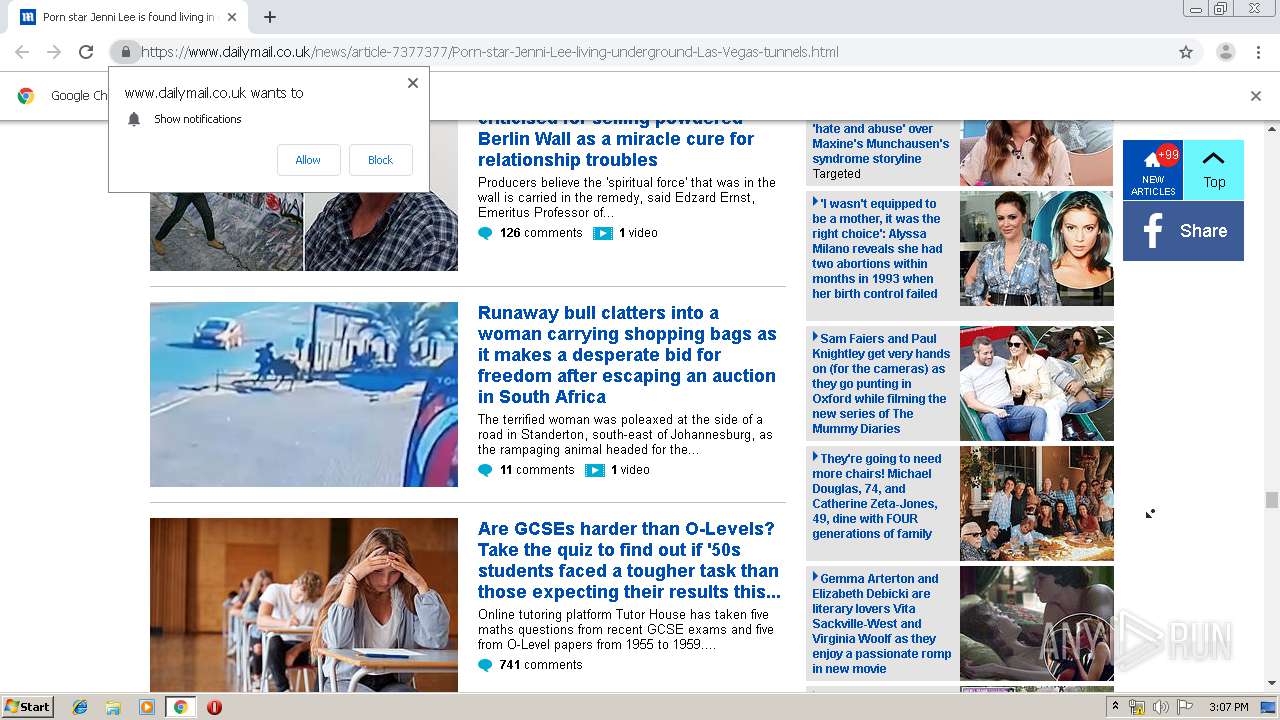Open Alyssa Milano abortions sidebar story
Screen dimensions: 1280x720
coord(877,249)
